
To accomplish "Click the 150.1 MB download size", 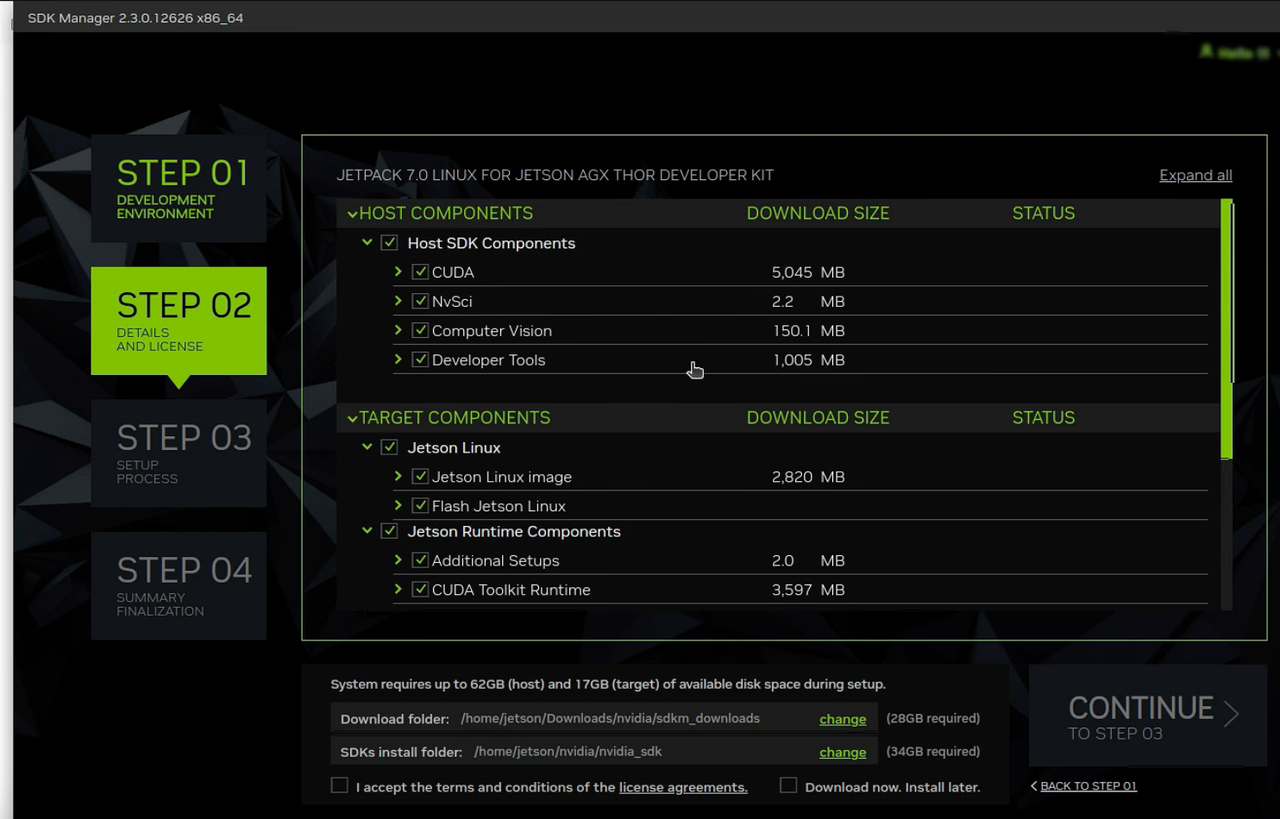I will [x=808, y=331].
